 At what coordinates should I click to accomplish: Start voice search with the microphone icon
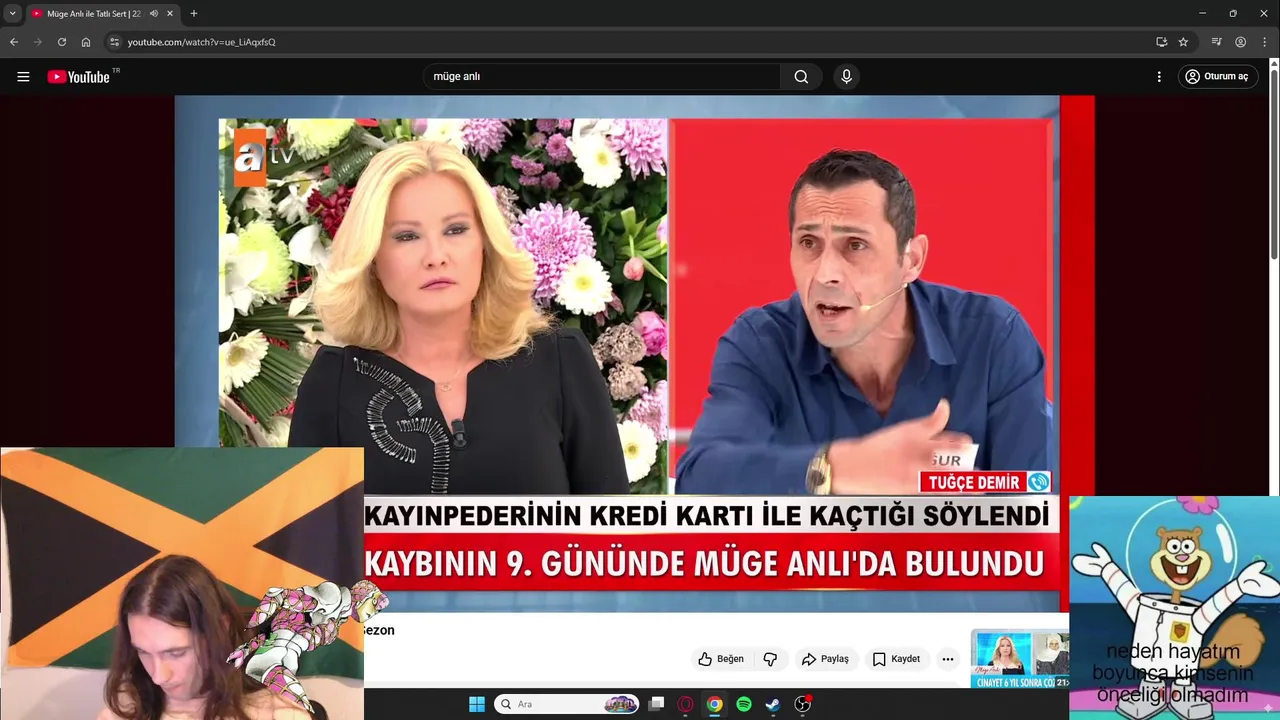pyautogui.click(x=847, y=77)
